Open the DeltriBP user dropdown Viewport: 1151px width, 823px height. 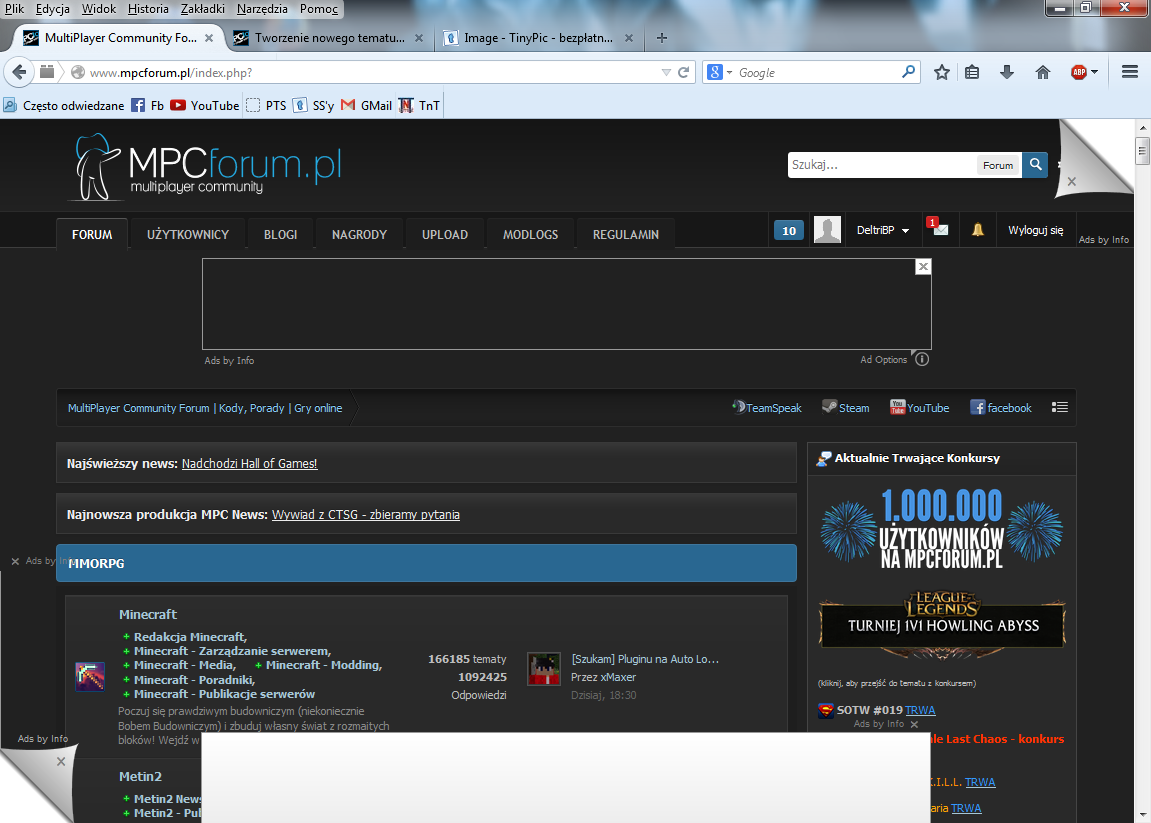click(x=883, y=230)
